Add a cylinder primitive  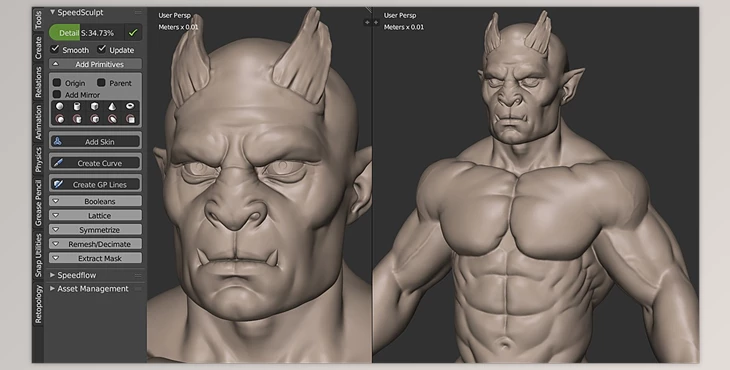pyautogui.click(x=77, y=107)
